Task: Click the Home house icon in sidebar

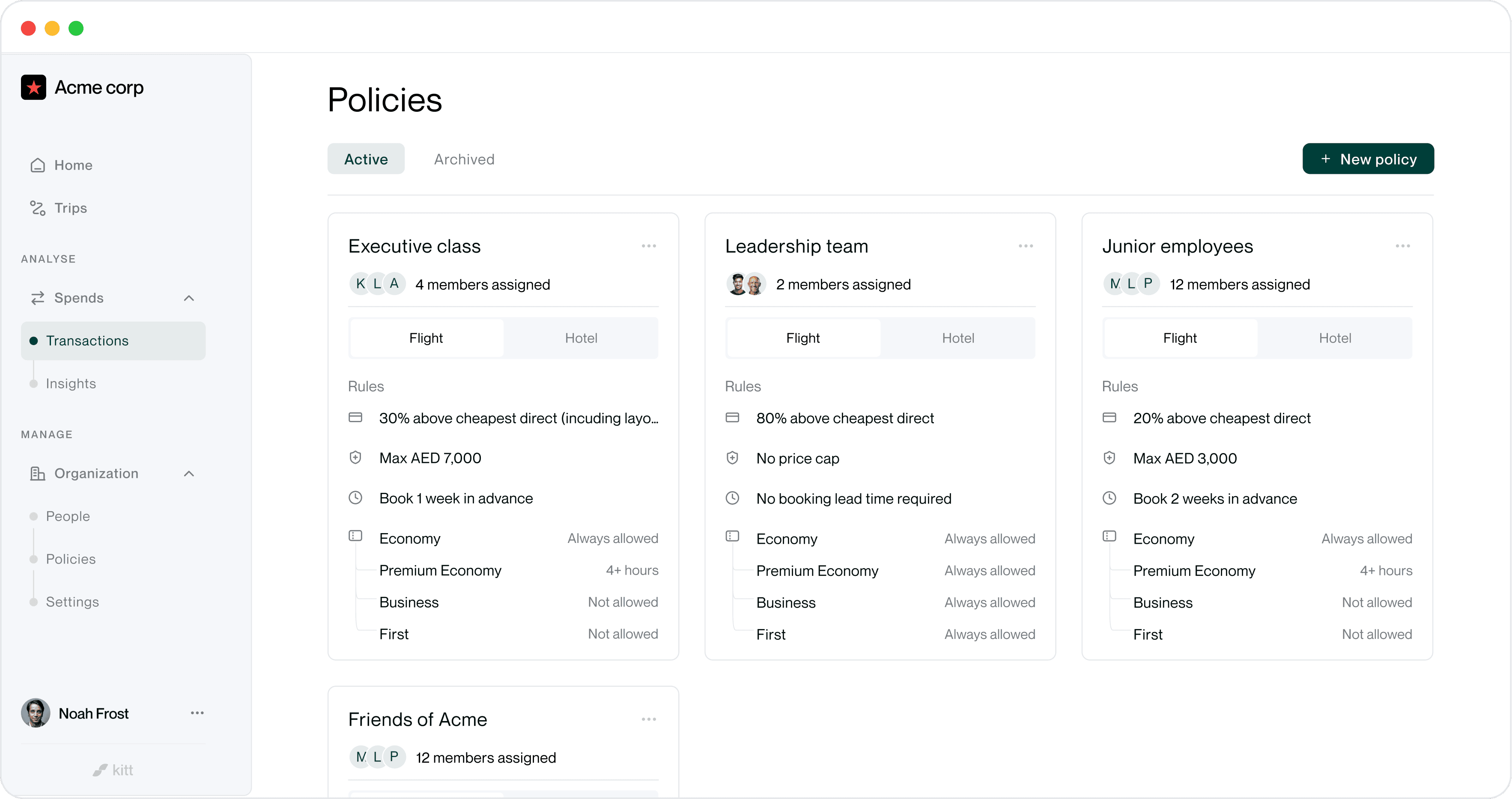Action: (38, 166)
